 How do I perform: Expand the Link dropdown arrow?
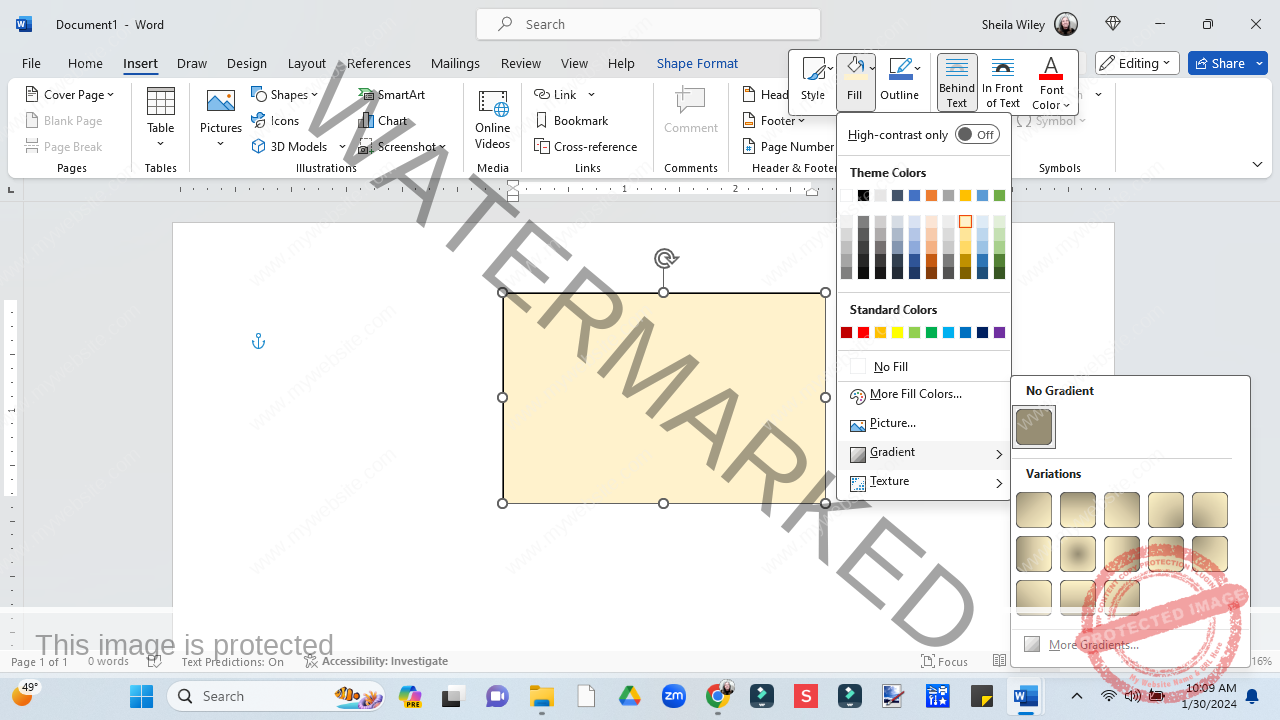[x=591, y=94]
